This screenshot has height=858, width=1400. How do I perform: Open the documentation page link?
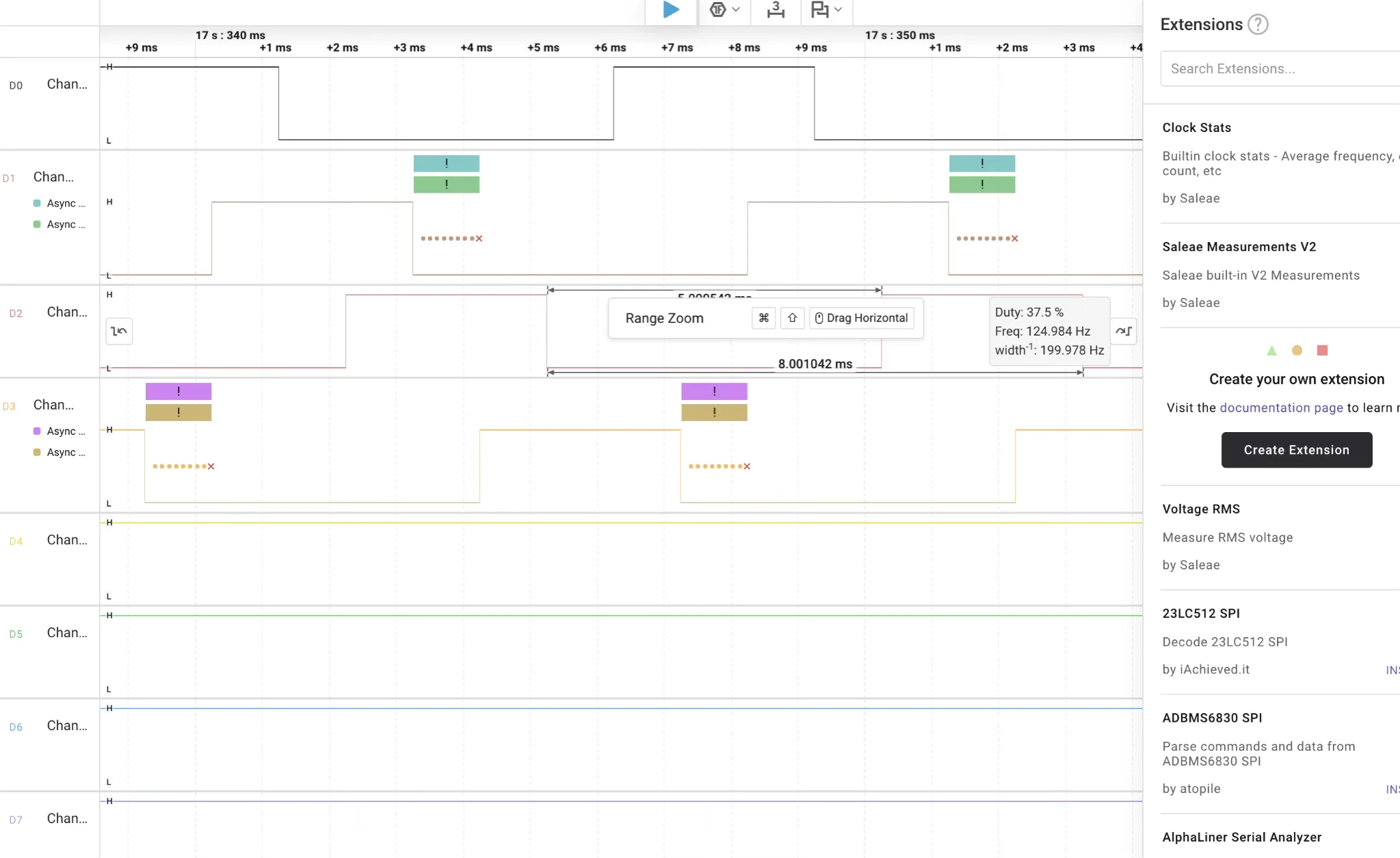tap(1281, 407)
